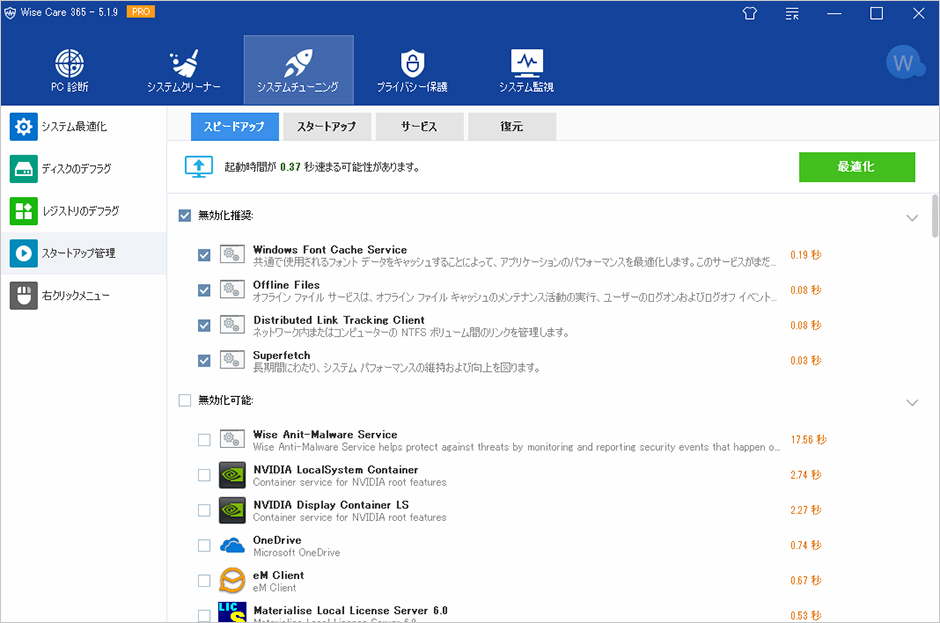Select スタートアップ管理 play icon
Viewport: 940px width, 623px height.
point(23,253)
